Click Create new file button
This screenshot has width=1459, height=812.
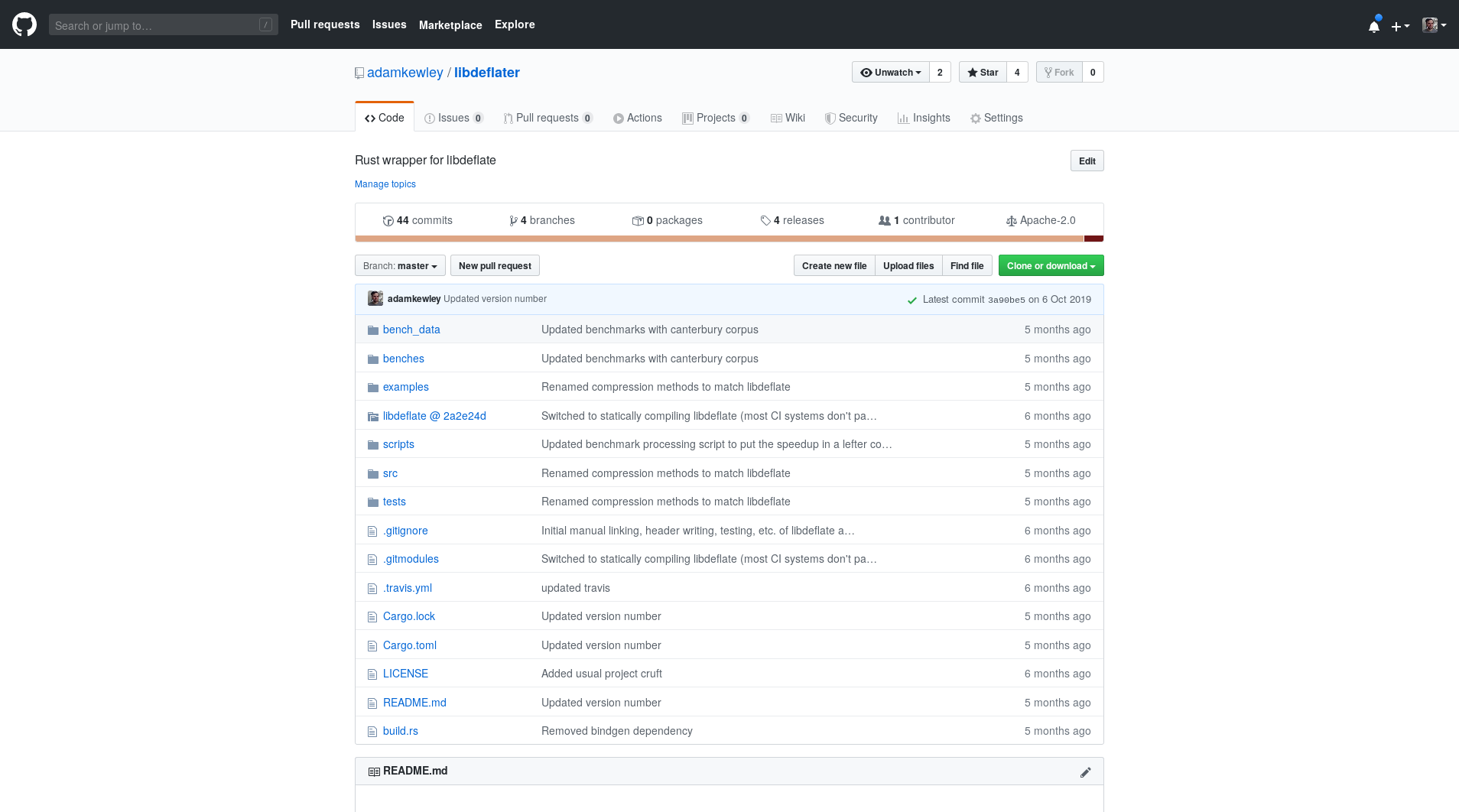[x=834, y=266]
